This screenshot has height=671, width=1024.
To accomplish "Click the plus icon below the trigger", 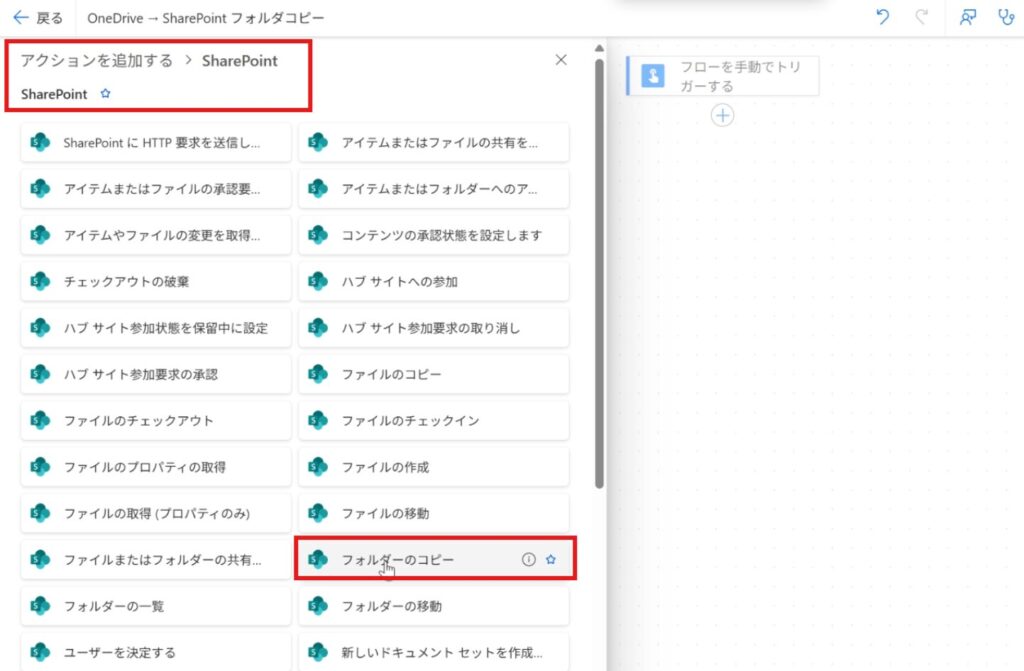I will (722, 116).
